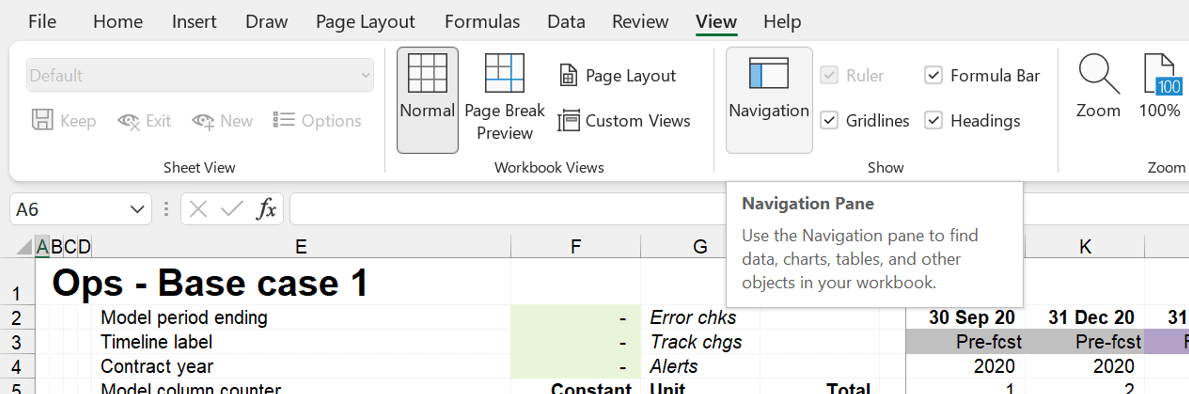Uncheck the Formula Bar checkbox
1189x394 pixels.
[x=933, y=76]
